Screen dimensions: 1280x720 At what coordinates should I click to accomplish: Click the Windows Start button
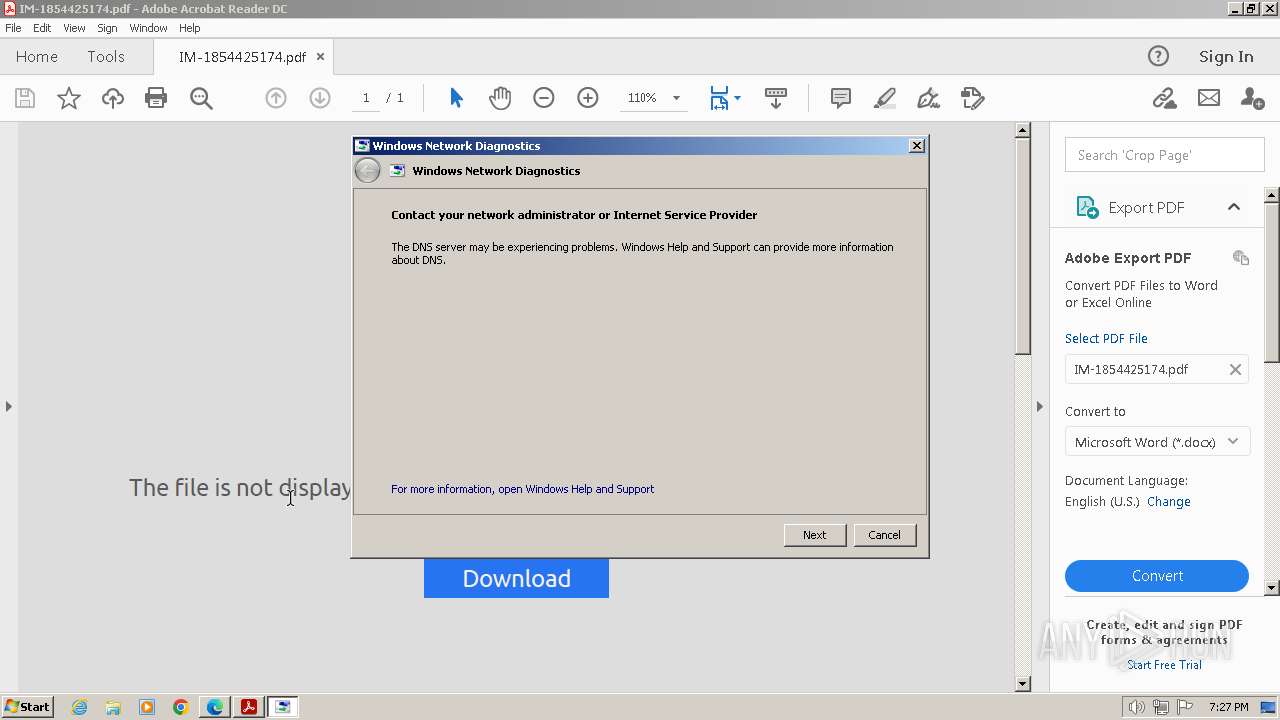click(27, 707)
